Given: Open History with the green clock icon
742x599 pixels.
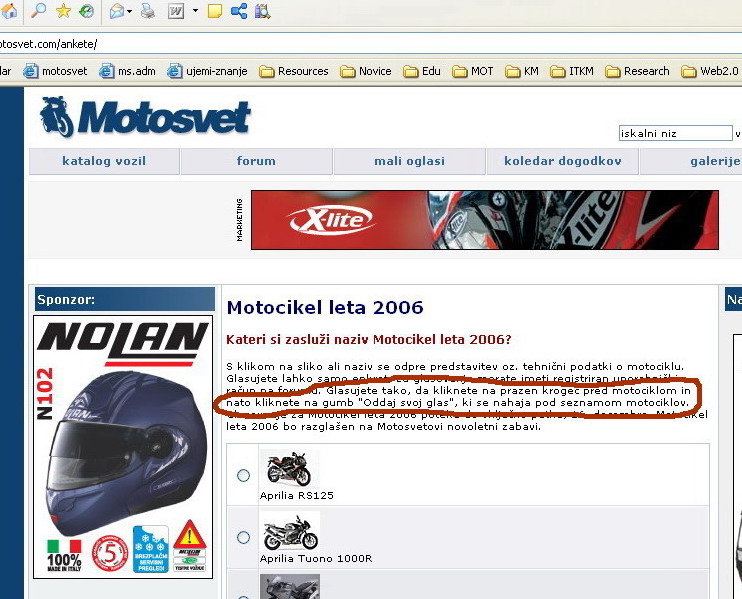Looking at the screenshot, I should click(x=86, y=11).
